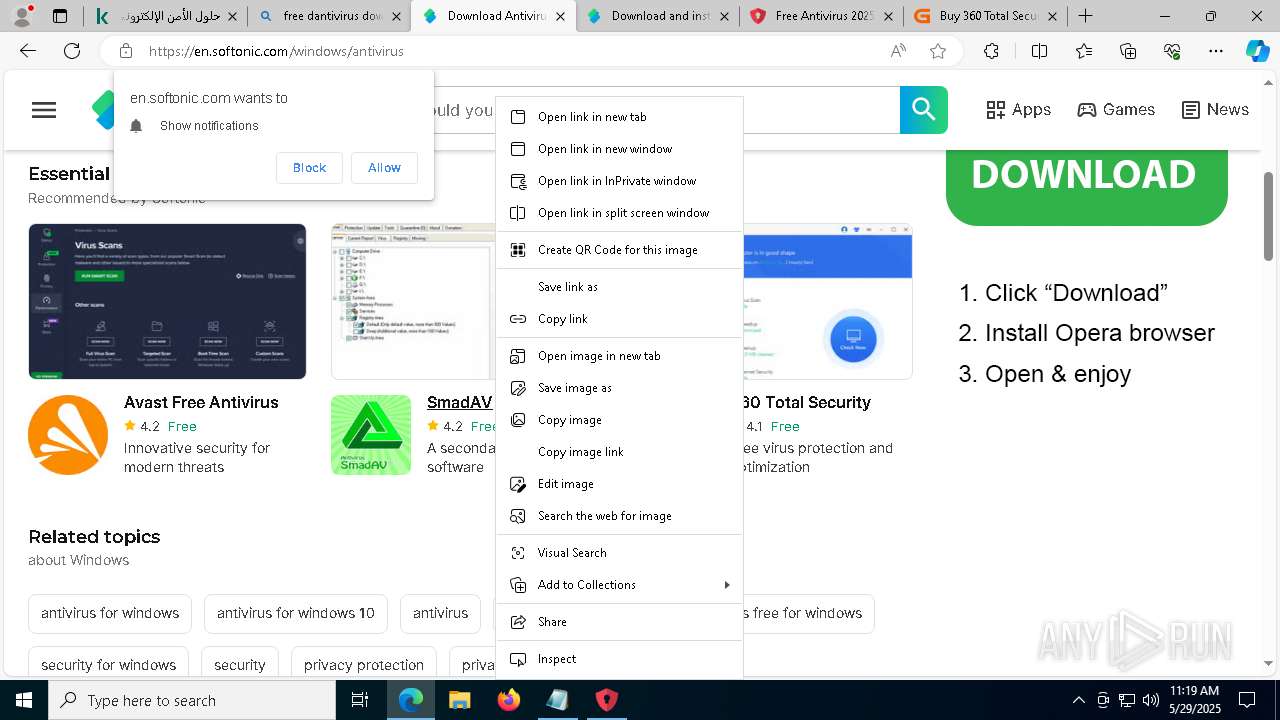Select Save link as
Viewport: 1280px width, 720px height.
pos(620,287)
